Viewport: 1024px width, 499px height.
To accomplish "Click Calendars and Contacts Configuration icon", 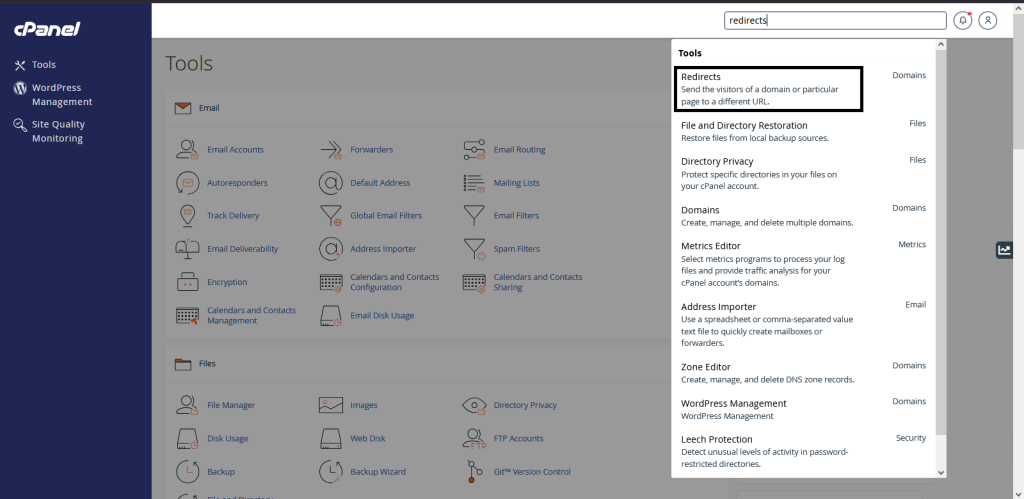I will click(331, 282).
